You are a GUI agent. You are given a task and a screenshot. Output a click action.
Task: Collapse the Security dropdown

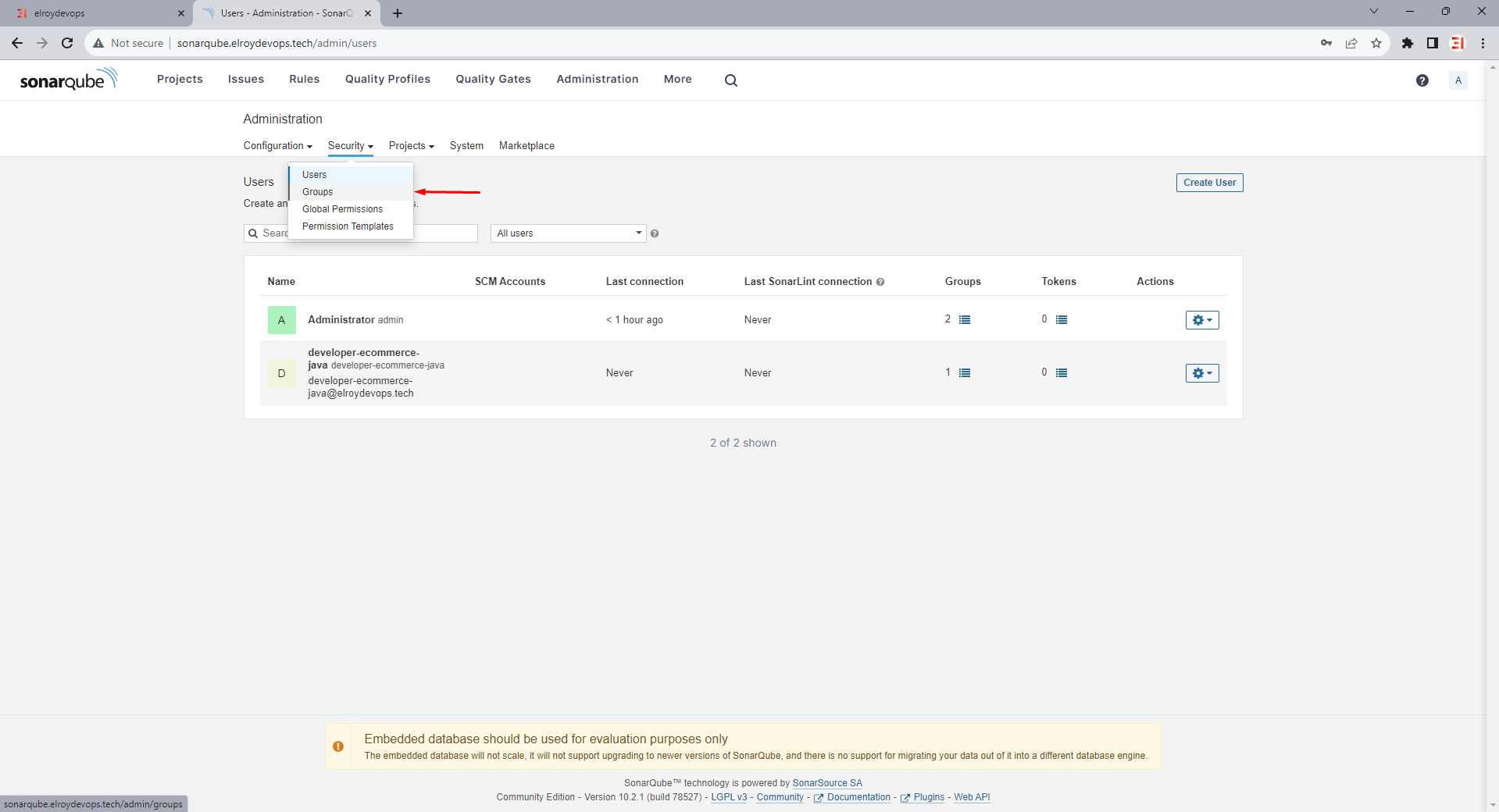point(351,146)
